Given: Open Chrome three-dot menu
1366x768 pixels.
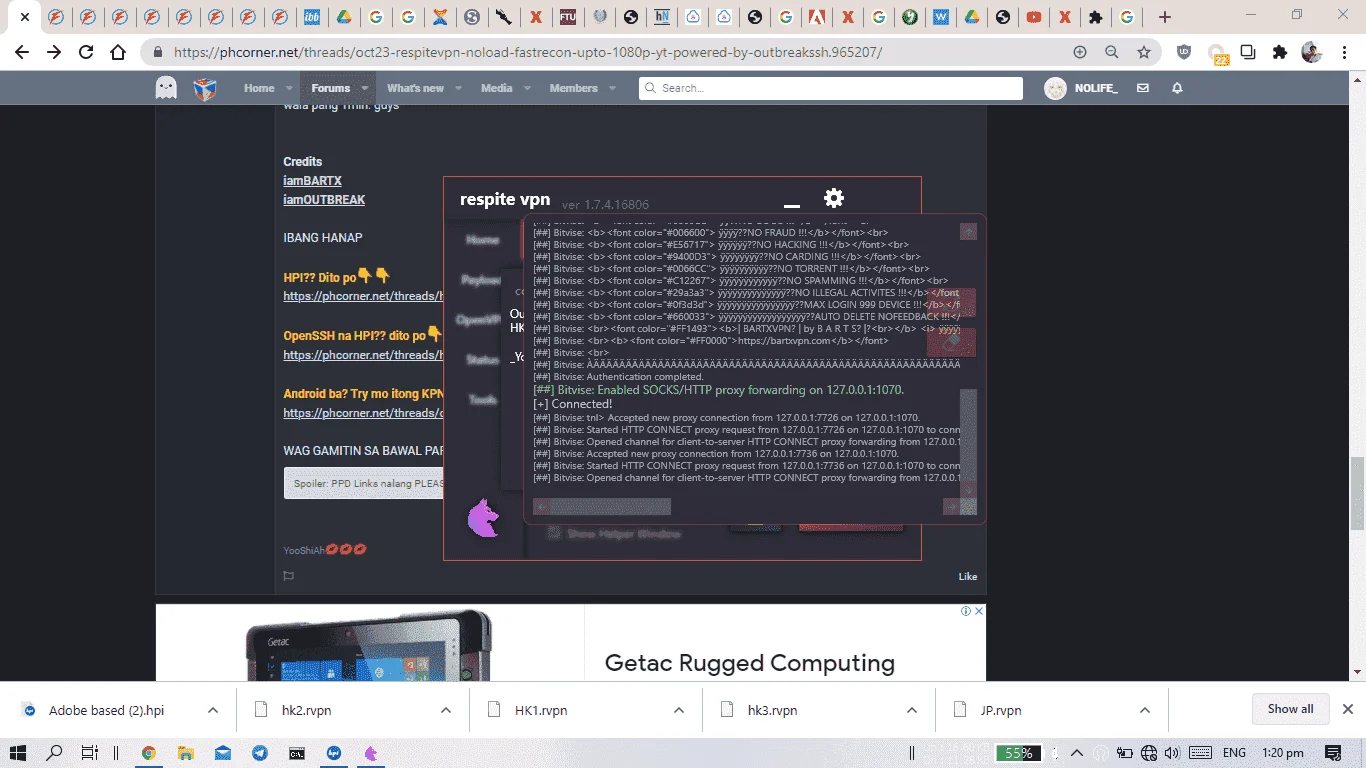Looking at the screenshot, I should (1344, 52).
